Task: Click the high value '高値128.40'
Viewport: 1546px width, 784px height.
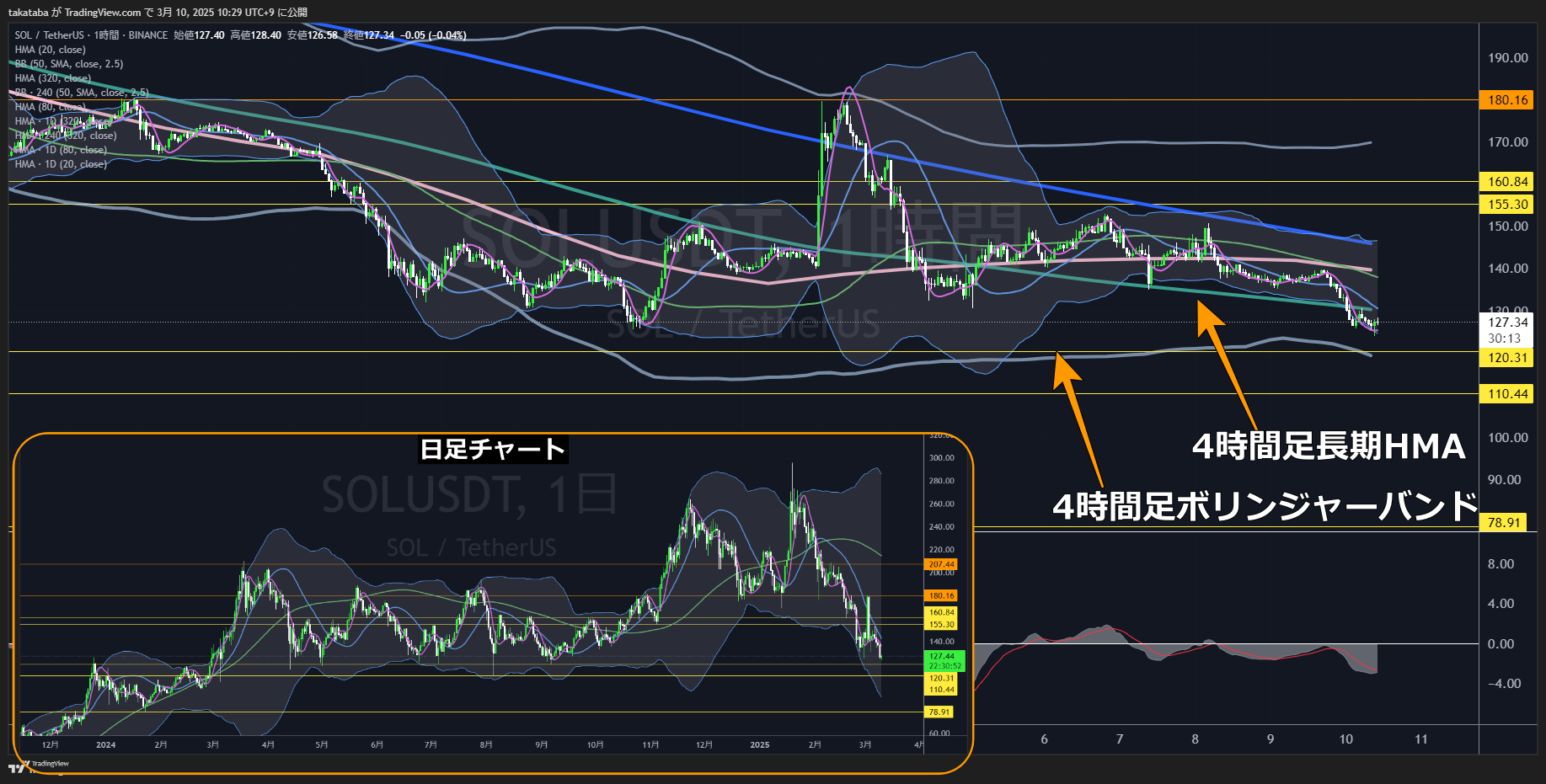Action: click(x=255, y=35)
